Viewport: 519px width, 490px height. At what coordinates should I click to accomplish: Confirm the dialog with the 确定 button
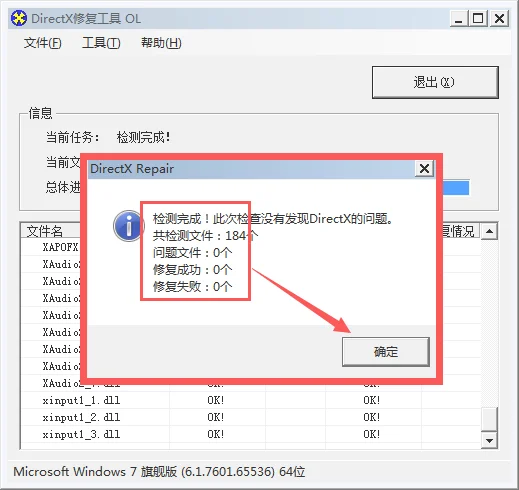click(x=386, y=352)
